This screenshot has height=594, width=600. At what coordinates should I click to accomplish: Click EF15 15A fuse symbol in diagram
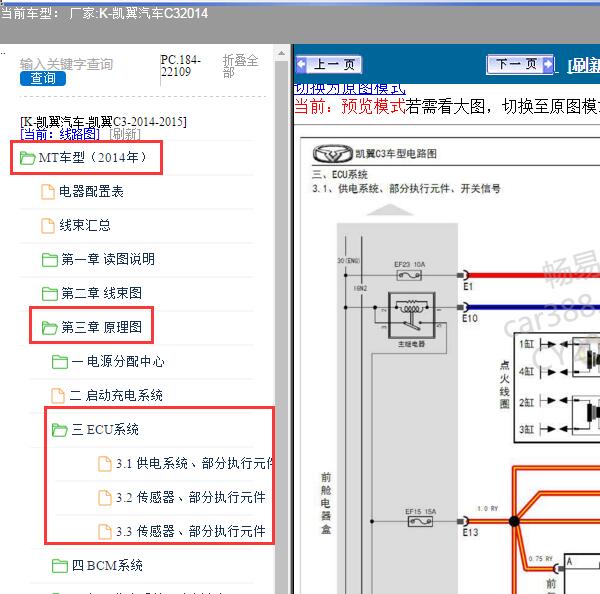(420, 521)
